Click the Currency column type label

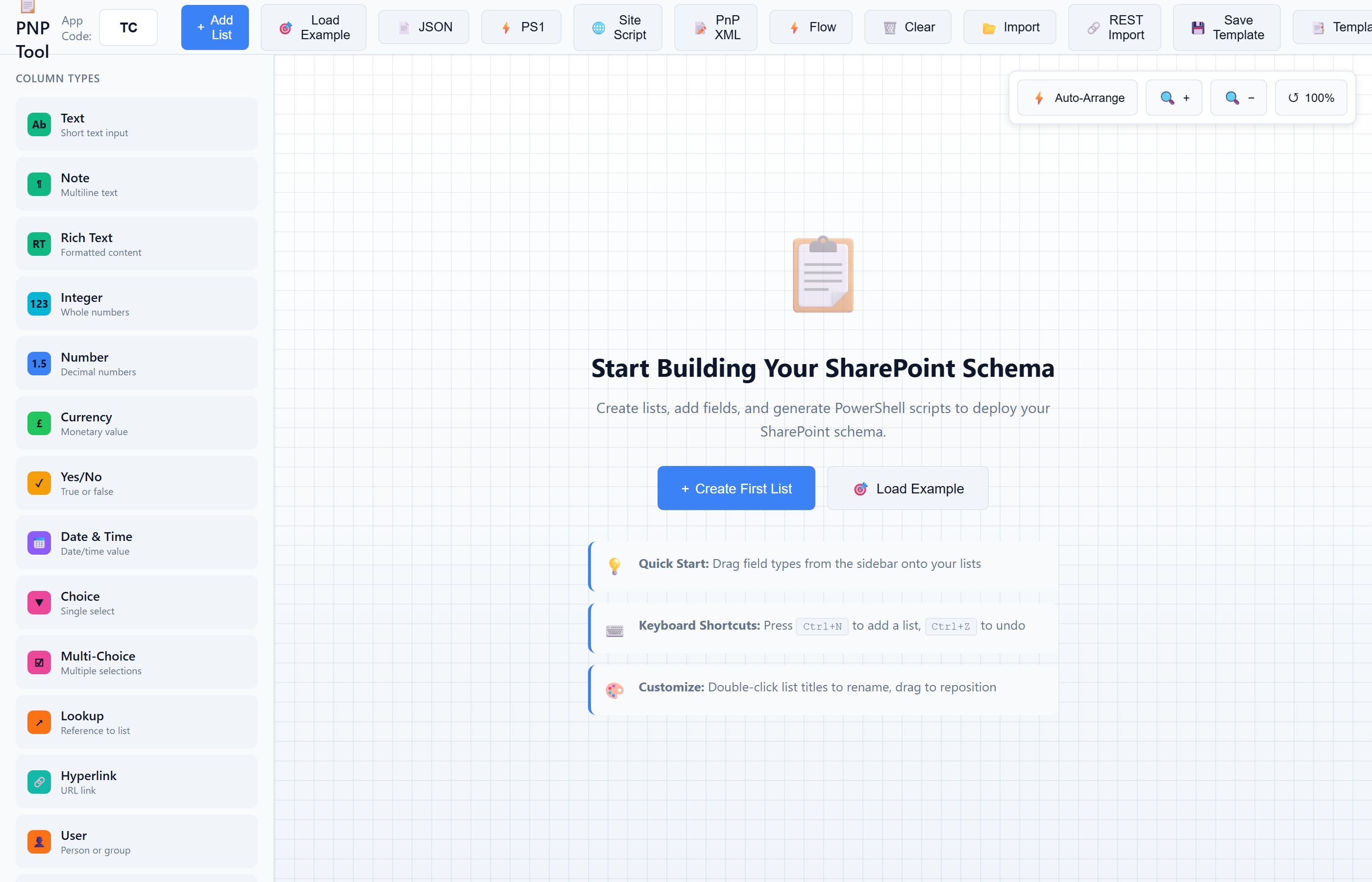click(86, 417)
